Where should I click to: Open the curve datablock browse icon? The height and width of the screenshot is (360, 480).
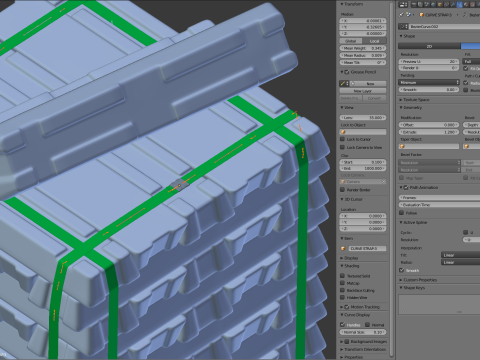(x=403, y=26)
